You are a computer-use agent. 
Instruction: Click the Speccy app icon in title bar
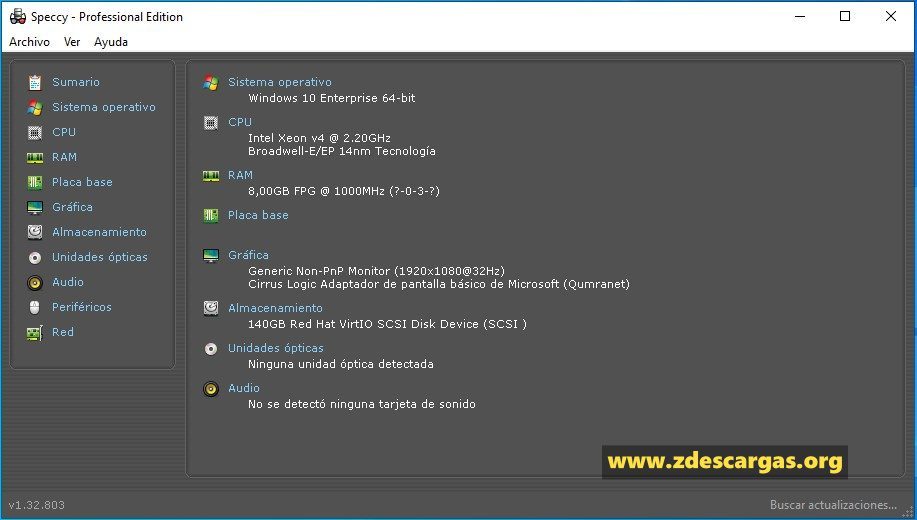click(18, 17)
